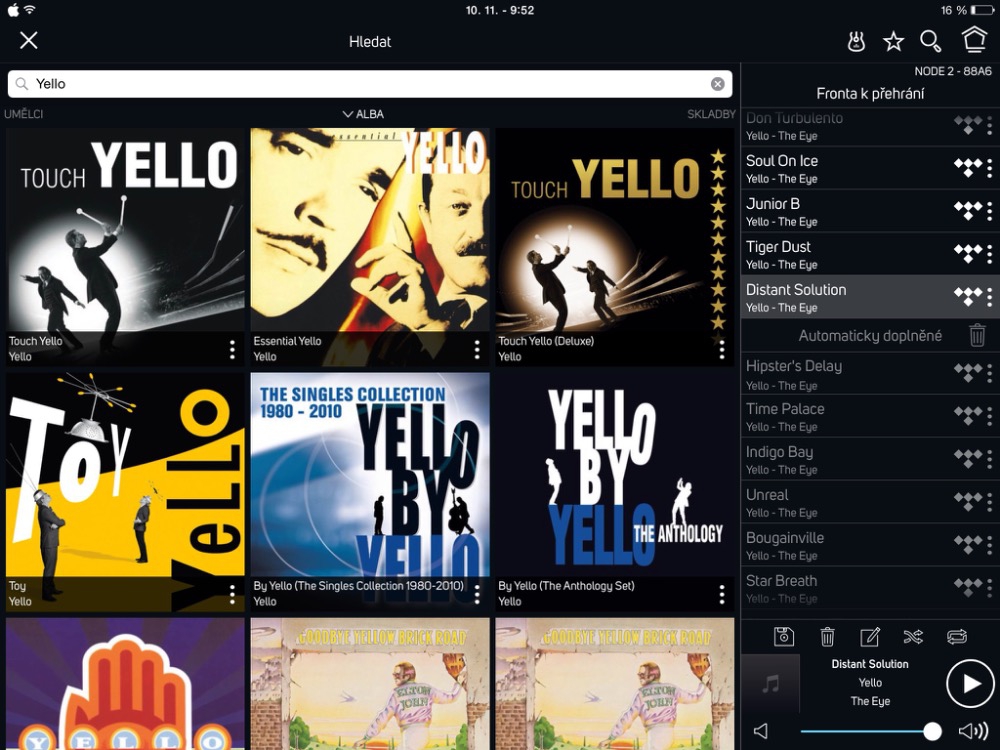Select Indigo Bay in the queue

pyautogui.click(x=870, y=460)
